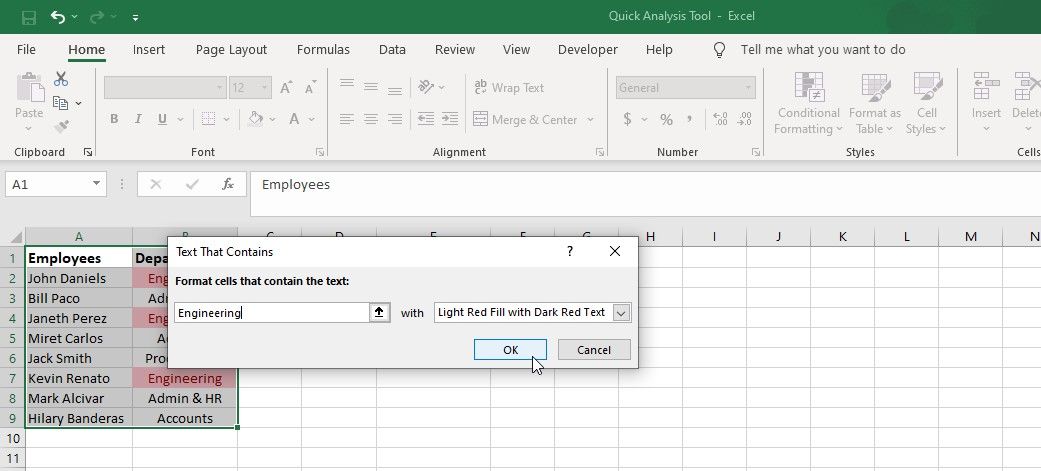The width and height of the screenshot is (1041, 471).
Task: Click the Engineering text input field
Action: (x=270, y=313)
